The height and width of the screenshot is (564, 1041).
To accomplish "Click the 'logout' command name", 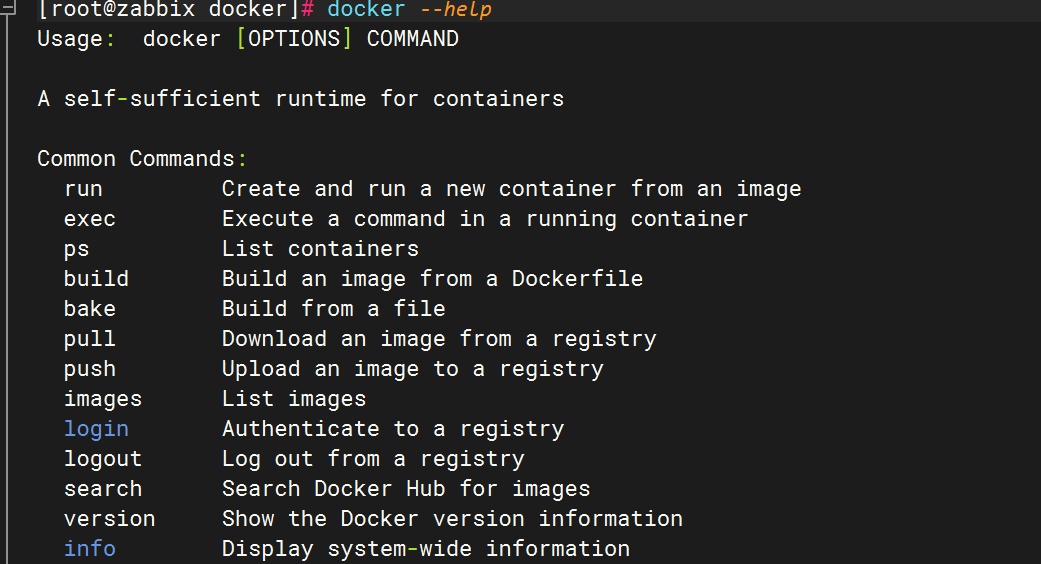I will tap(103, 459).
